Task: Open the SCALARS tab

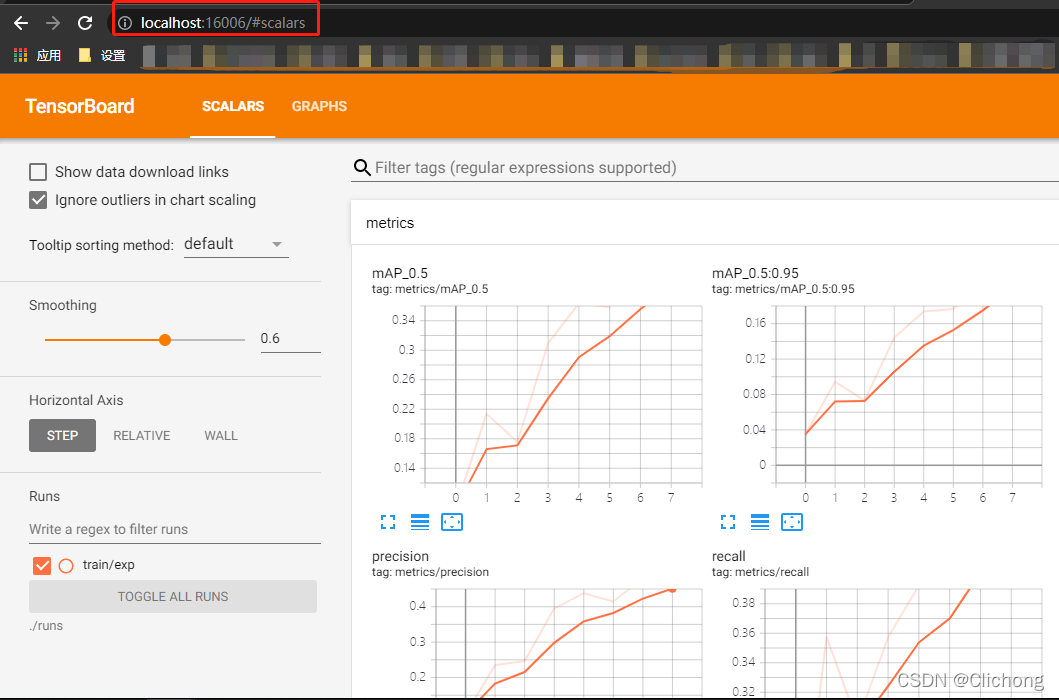Action: click(233, 106)
